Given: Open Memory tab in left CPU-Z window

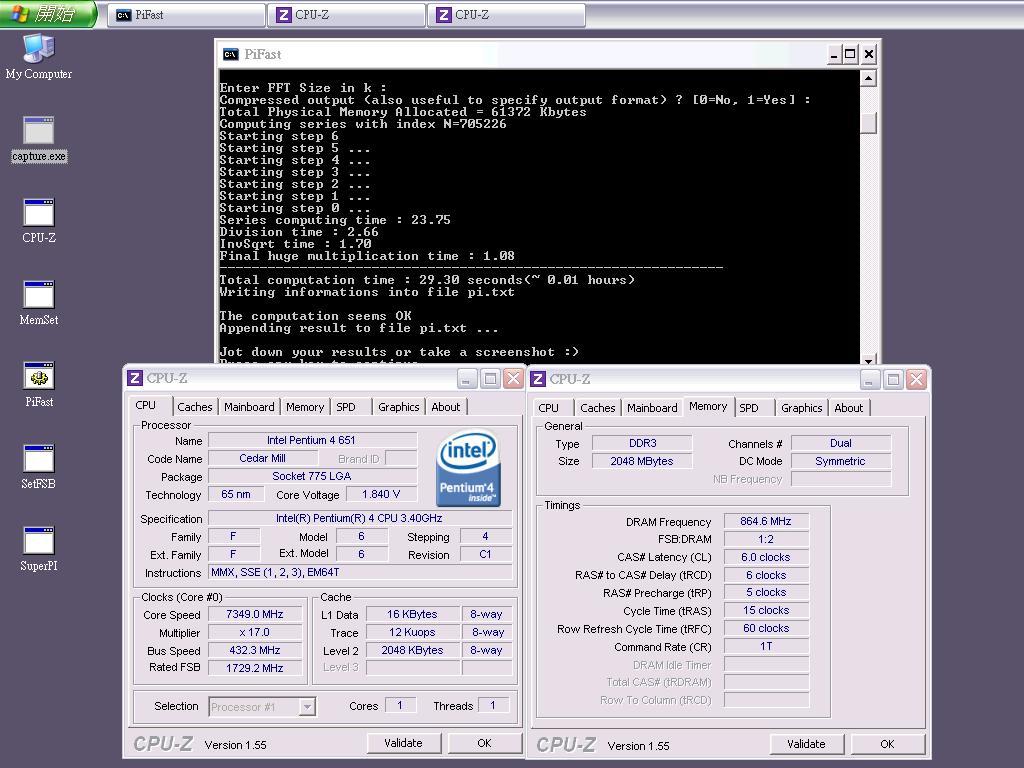Looking at the screenshot, I should [x=305, y=407].
